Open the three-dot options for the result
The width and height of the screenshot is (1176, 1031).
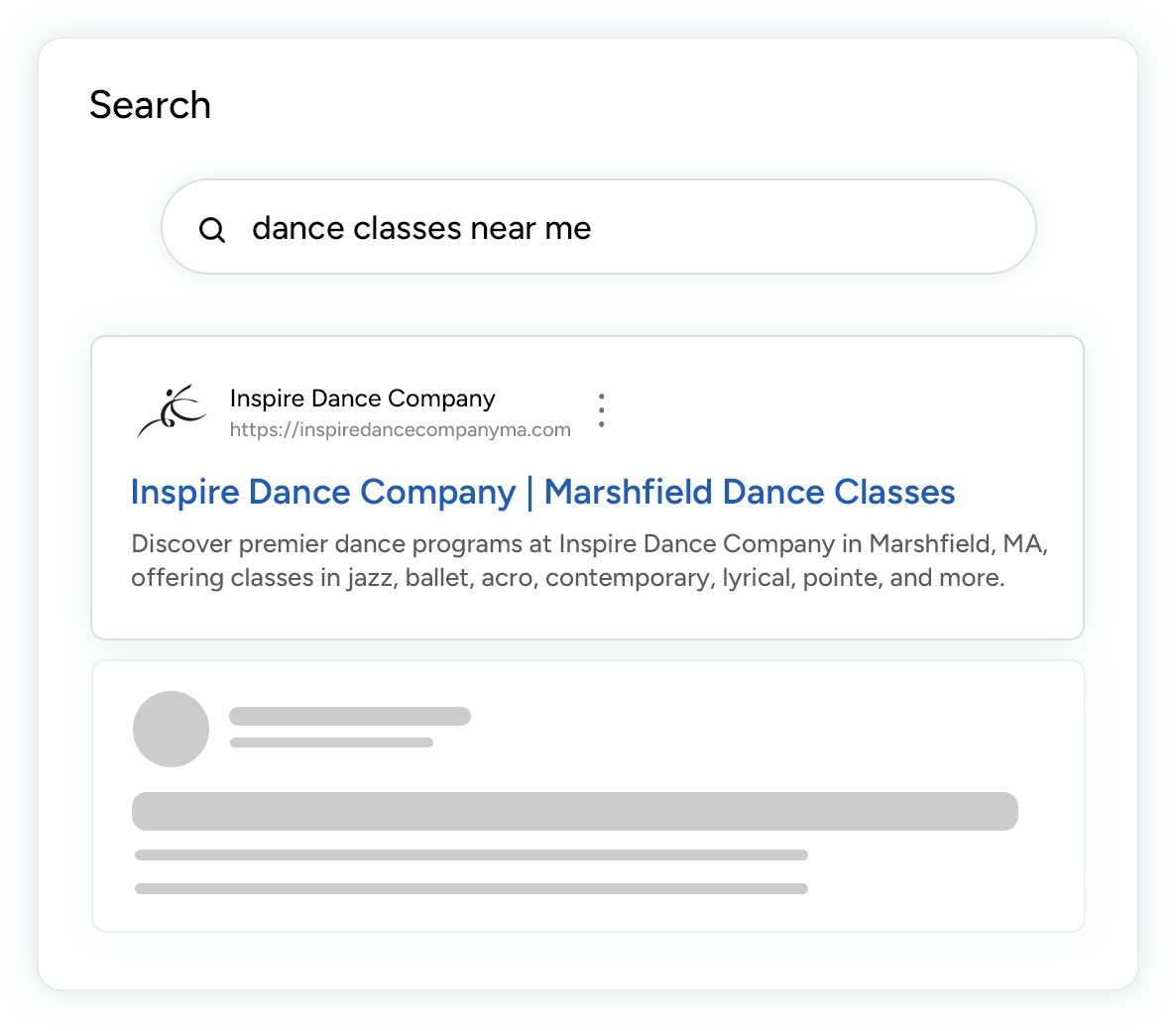[601, 410]
